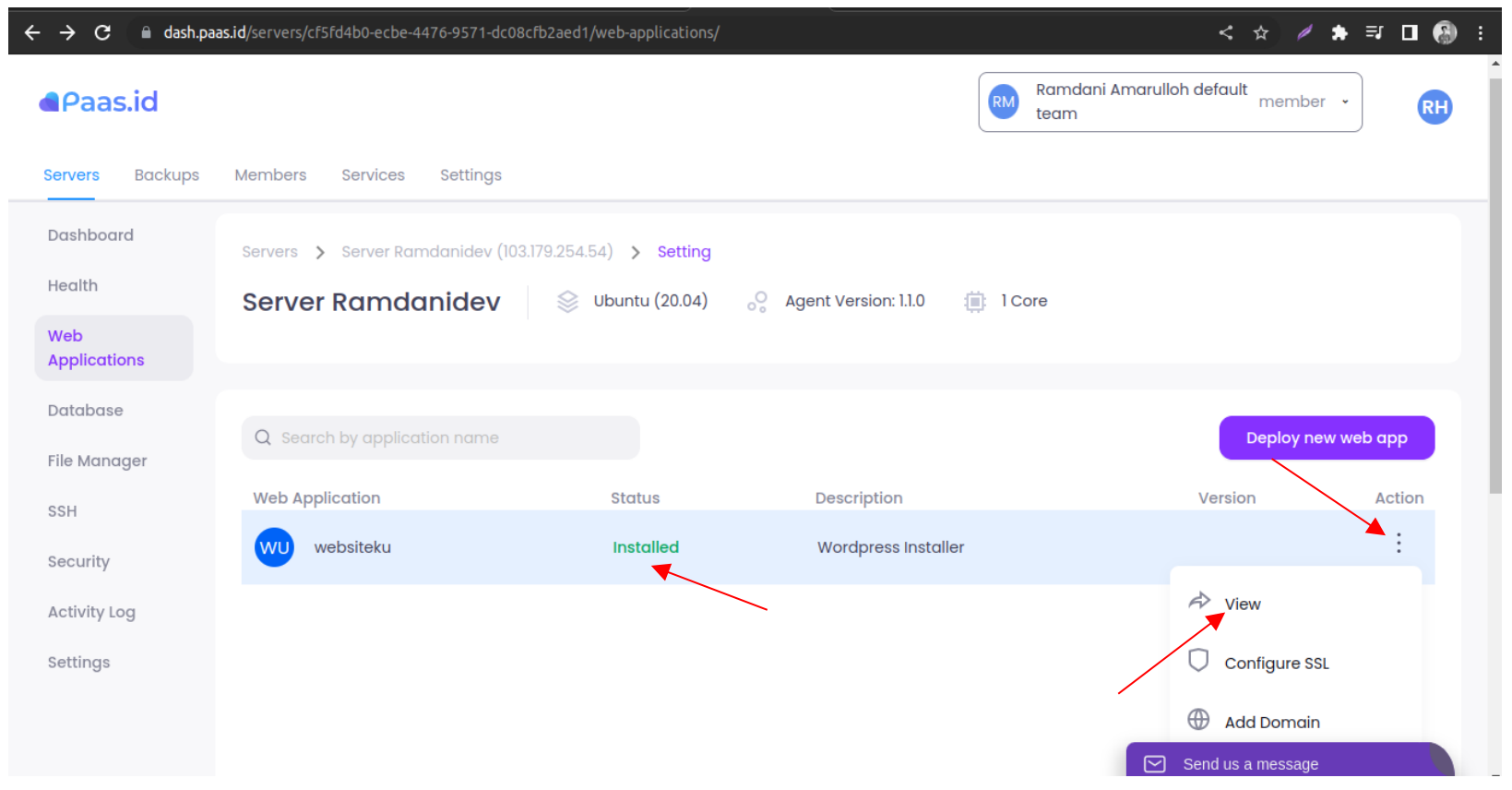
Task: Open the browser three-dot menu
Action: coord(1480,33)
